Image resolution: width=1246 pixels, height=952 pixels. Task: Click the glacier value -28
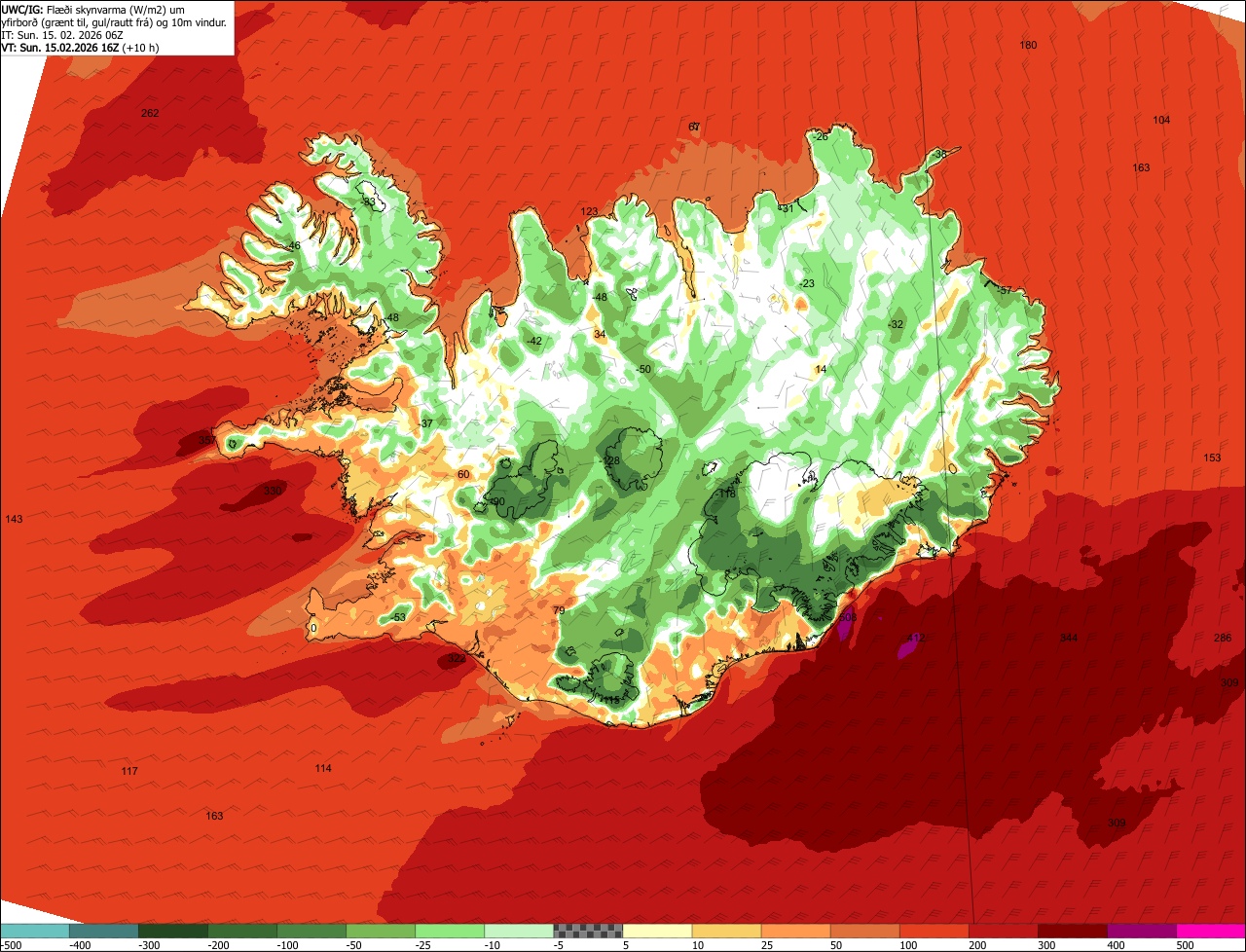point(611,460)
